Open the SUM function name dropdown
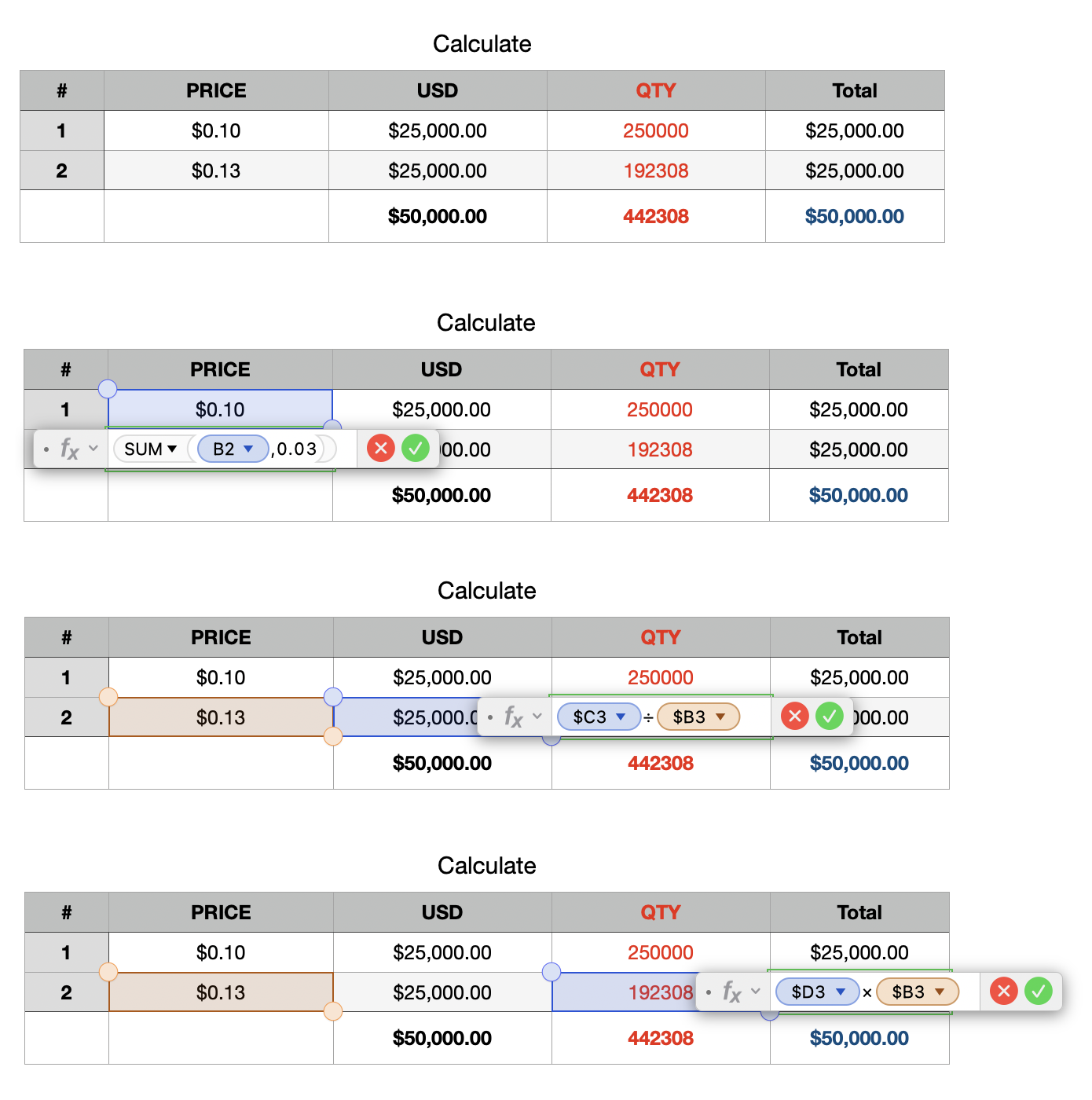The width and height of the screenshot is (1092, 1100). tap(172, 449)
